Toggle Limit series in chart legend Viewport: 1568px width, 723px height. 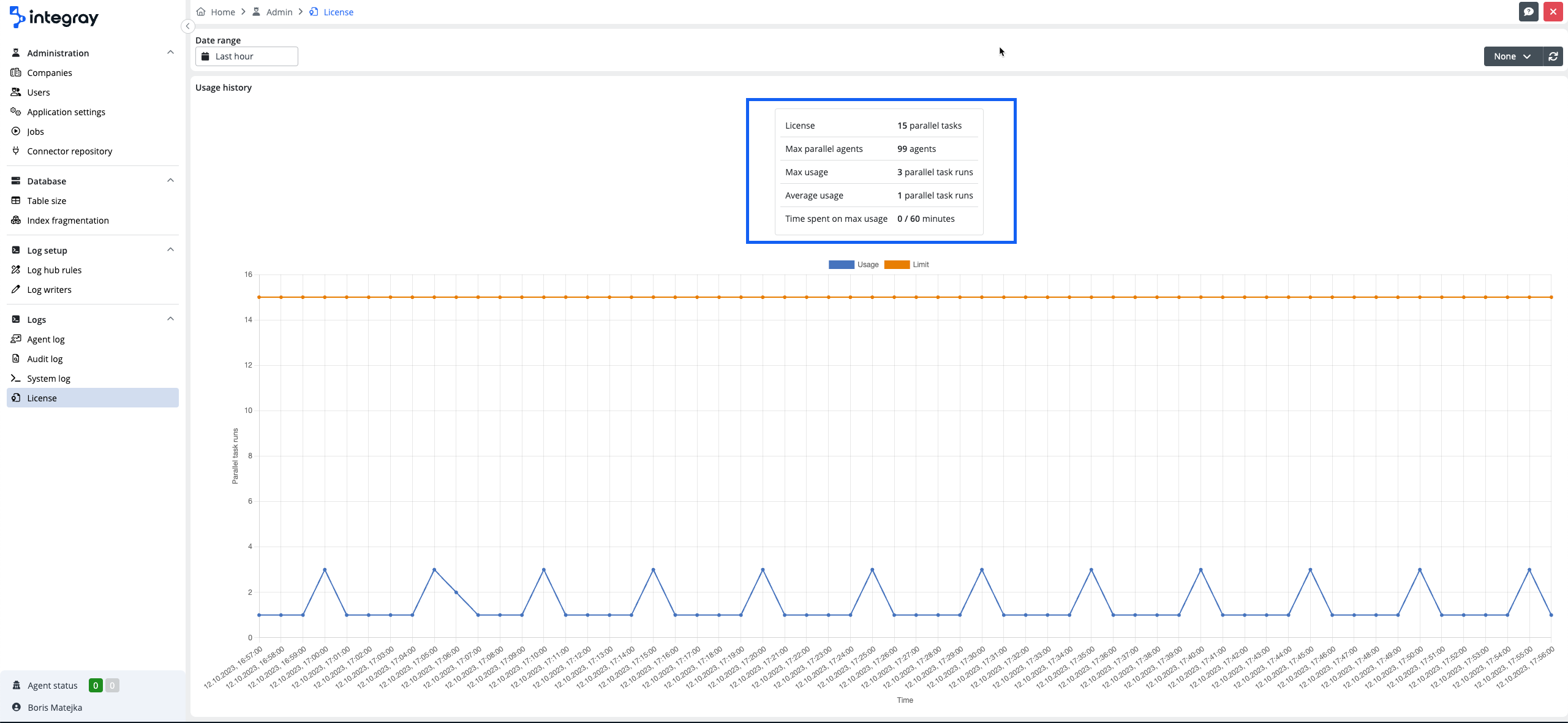[x=921, y=265]
